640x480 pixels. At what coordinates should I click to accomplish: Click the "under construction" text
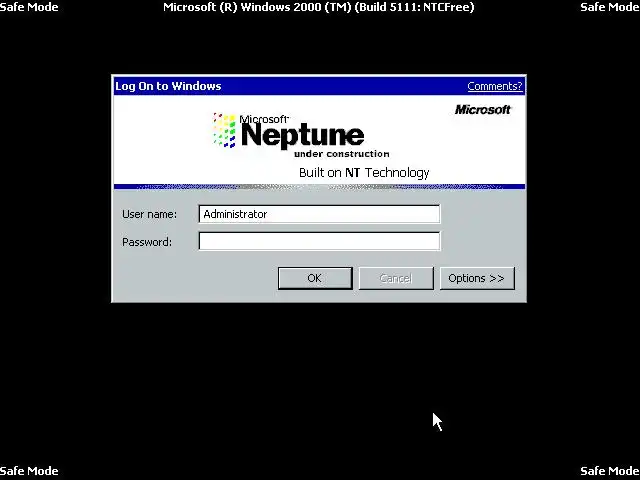tap(342, 154)
